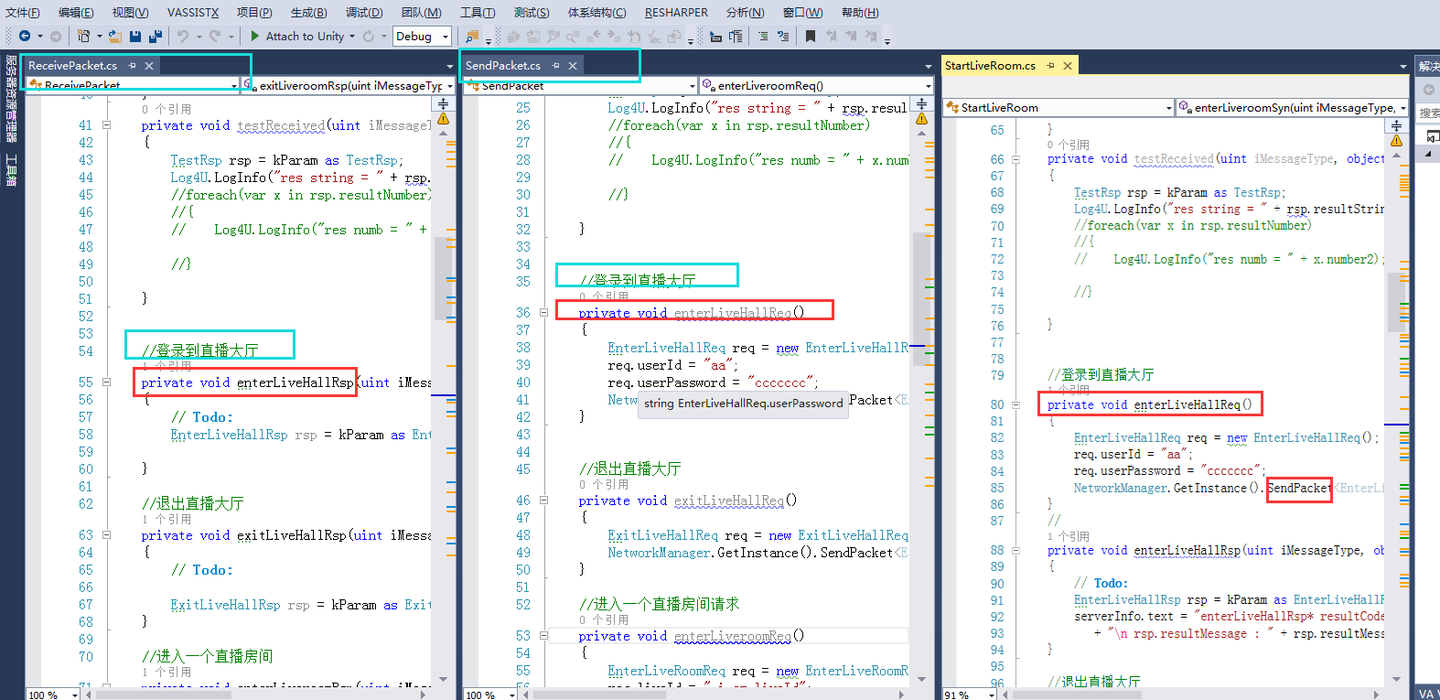Click the Save All icon
The width and height of the screenshot is (1440, 700).
(155, 36)
